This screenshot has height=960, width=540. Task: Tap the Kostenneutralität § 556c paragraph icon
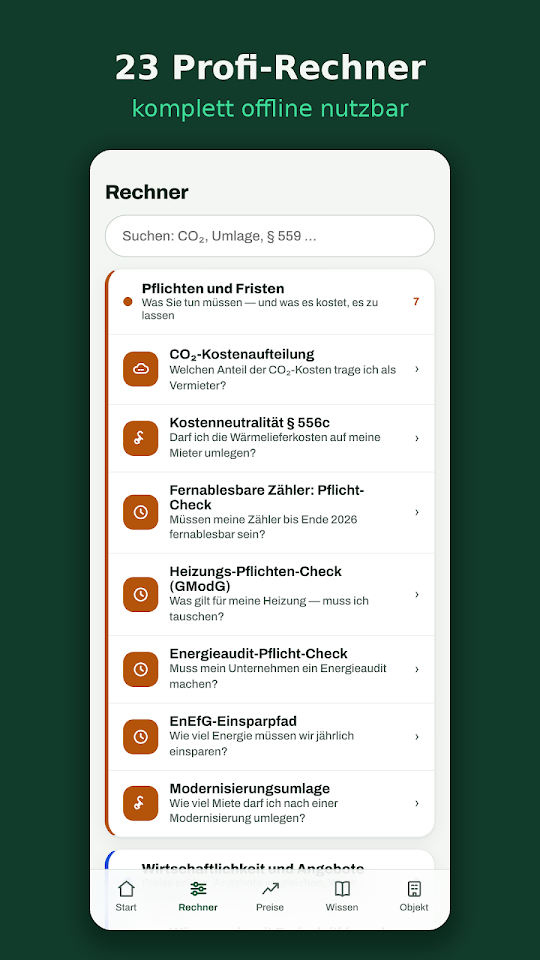coord(140,438)
